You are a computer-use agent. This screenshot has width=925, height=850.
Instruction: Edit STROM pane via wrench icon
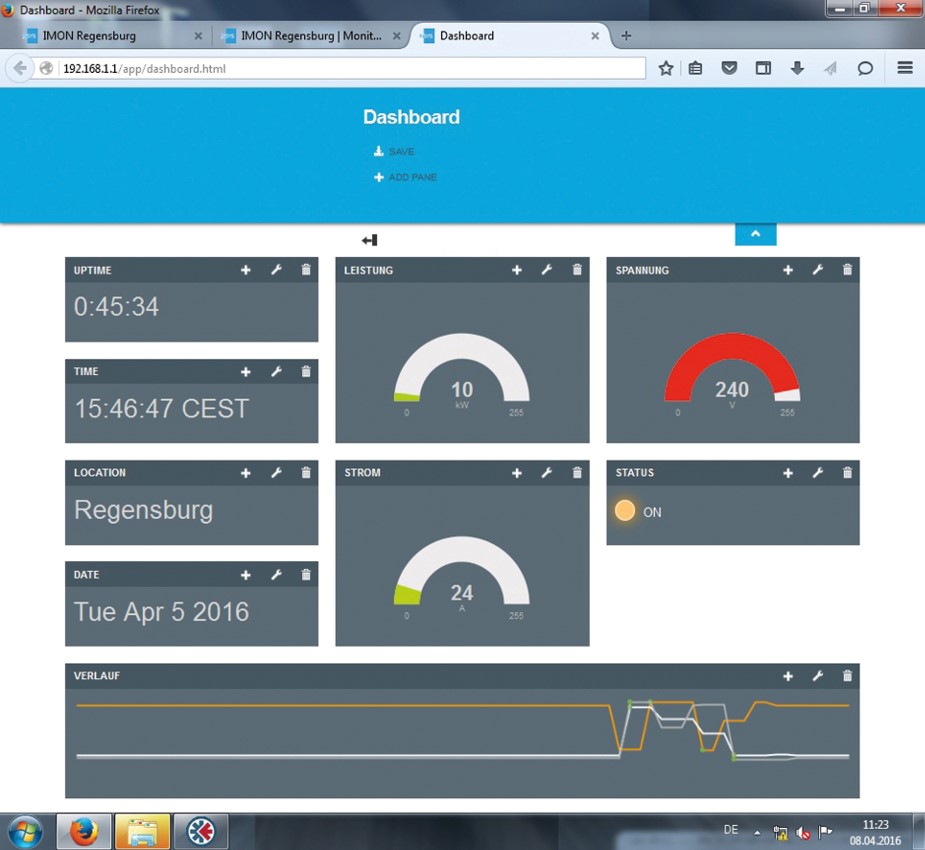[547, 473]
